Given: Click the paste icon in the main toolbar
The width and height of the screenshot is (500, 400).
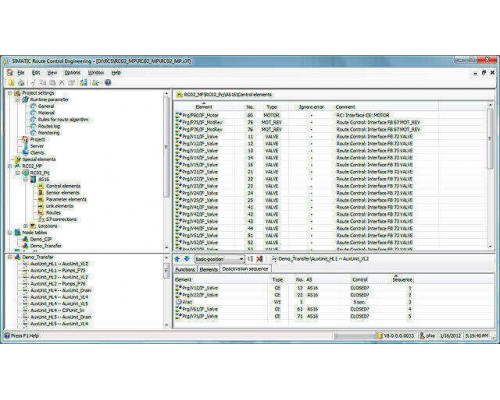Looking at the screenshot, I should tap(52, 82).
